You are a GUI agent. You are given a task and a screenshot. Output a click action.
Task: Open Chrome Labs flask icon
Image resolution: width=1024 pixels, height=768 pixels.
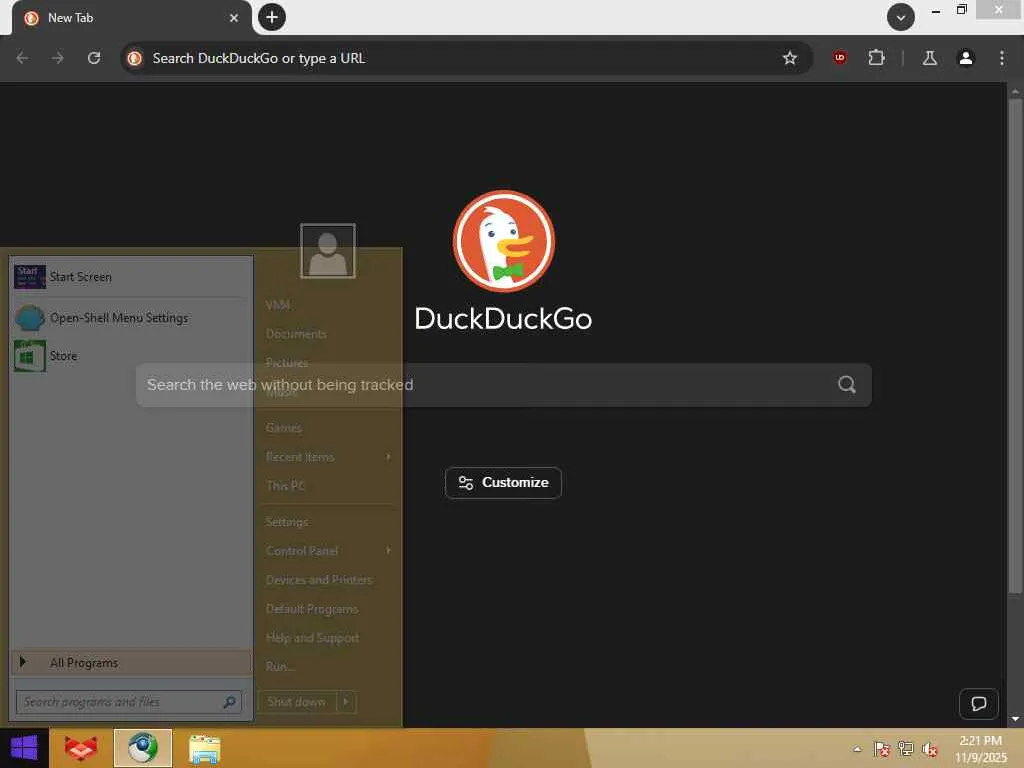pyautogui.click(x=929, y=58)
